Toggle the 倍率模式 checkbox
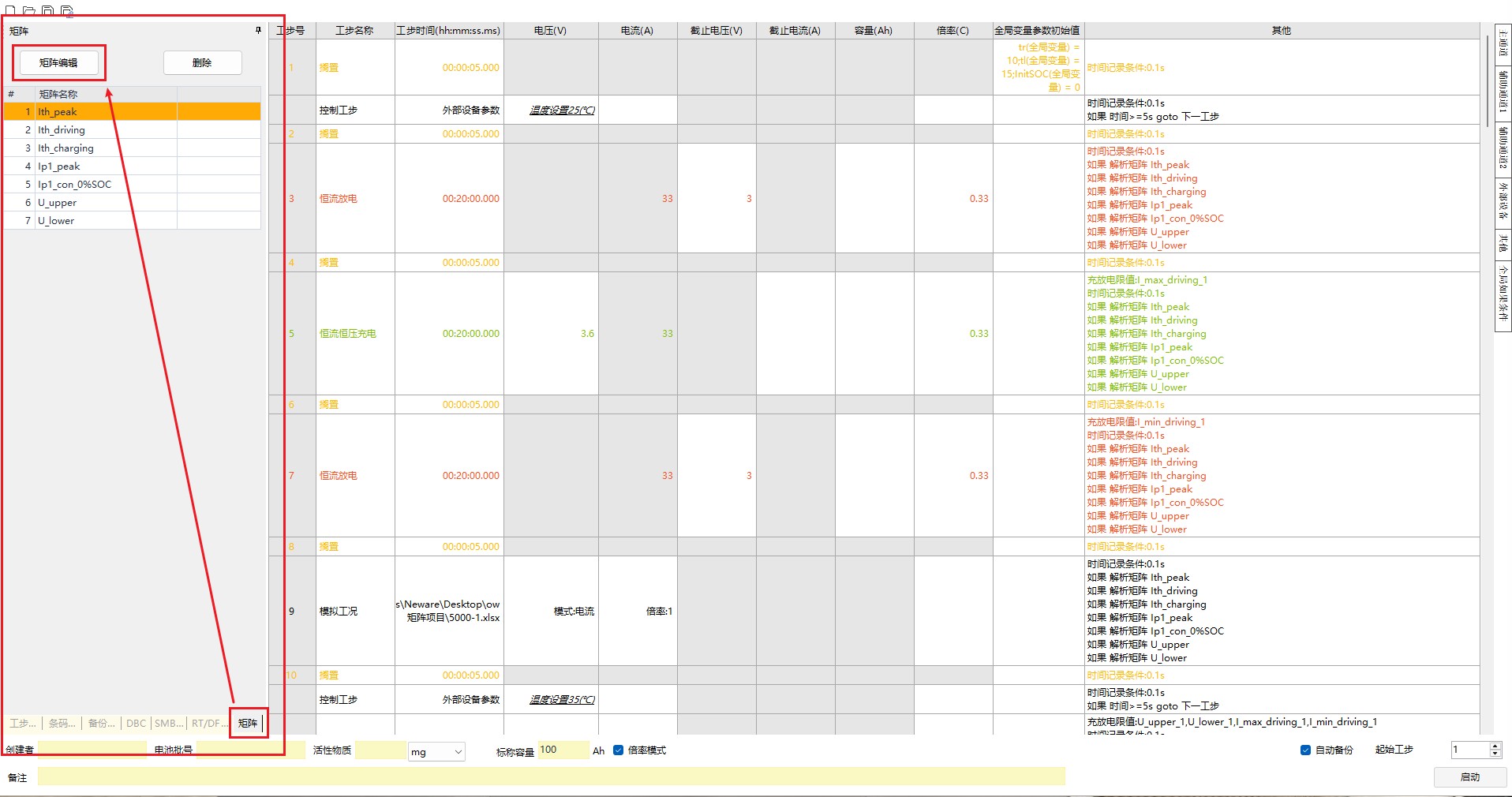 pyautogui.click(x=619, y=750)
